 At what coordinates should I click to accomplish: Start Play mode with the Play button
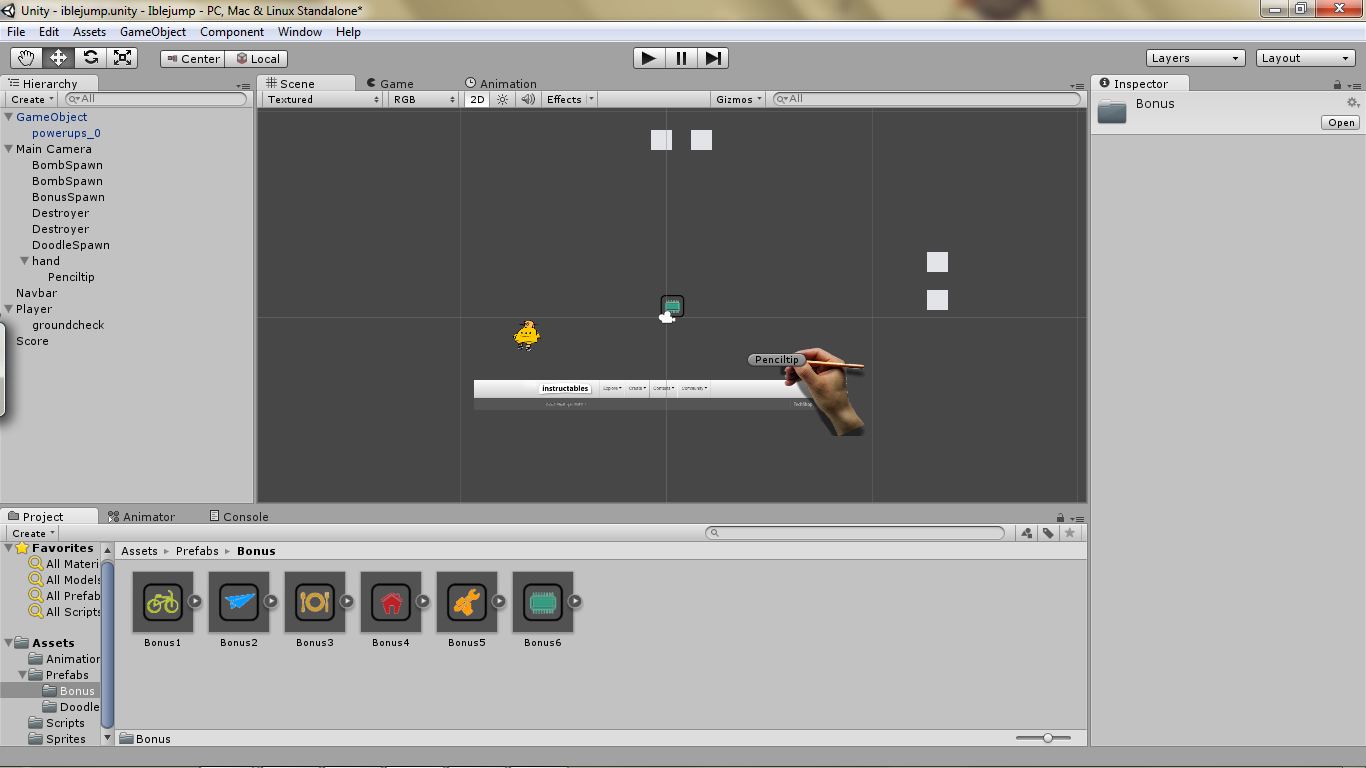click(x=649, y=58)
